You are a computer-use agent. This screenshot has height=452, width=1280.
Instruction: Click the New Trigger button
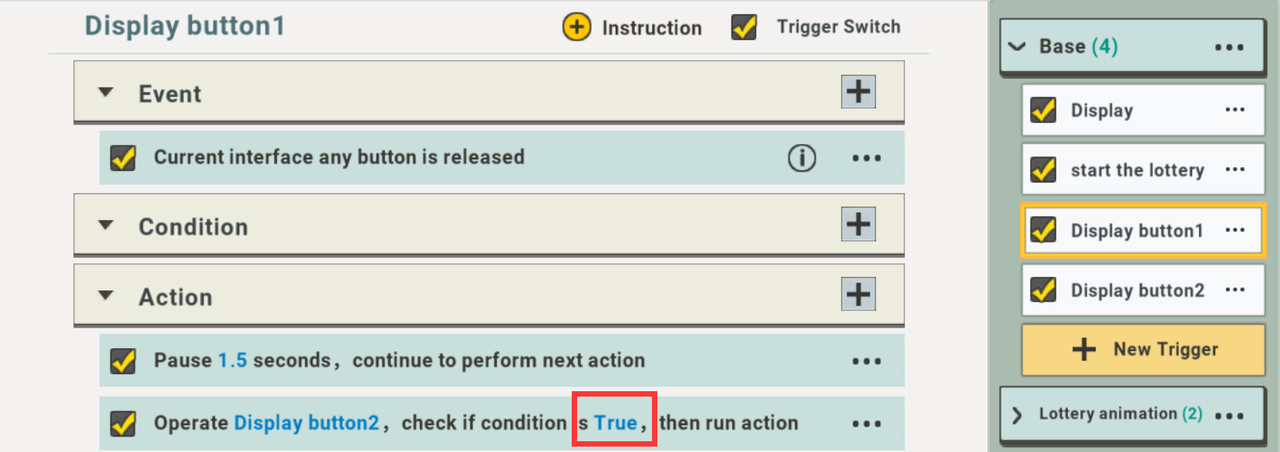coord(1144,350)
